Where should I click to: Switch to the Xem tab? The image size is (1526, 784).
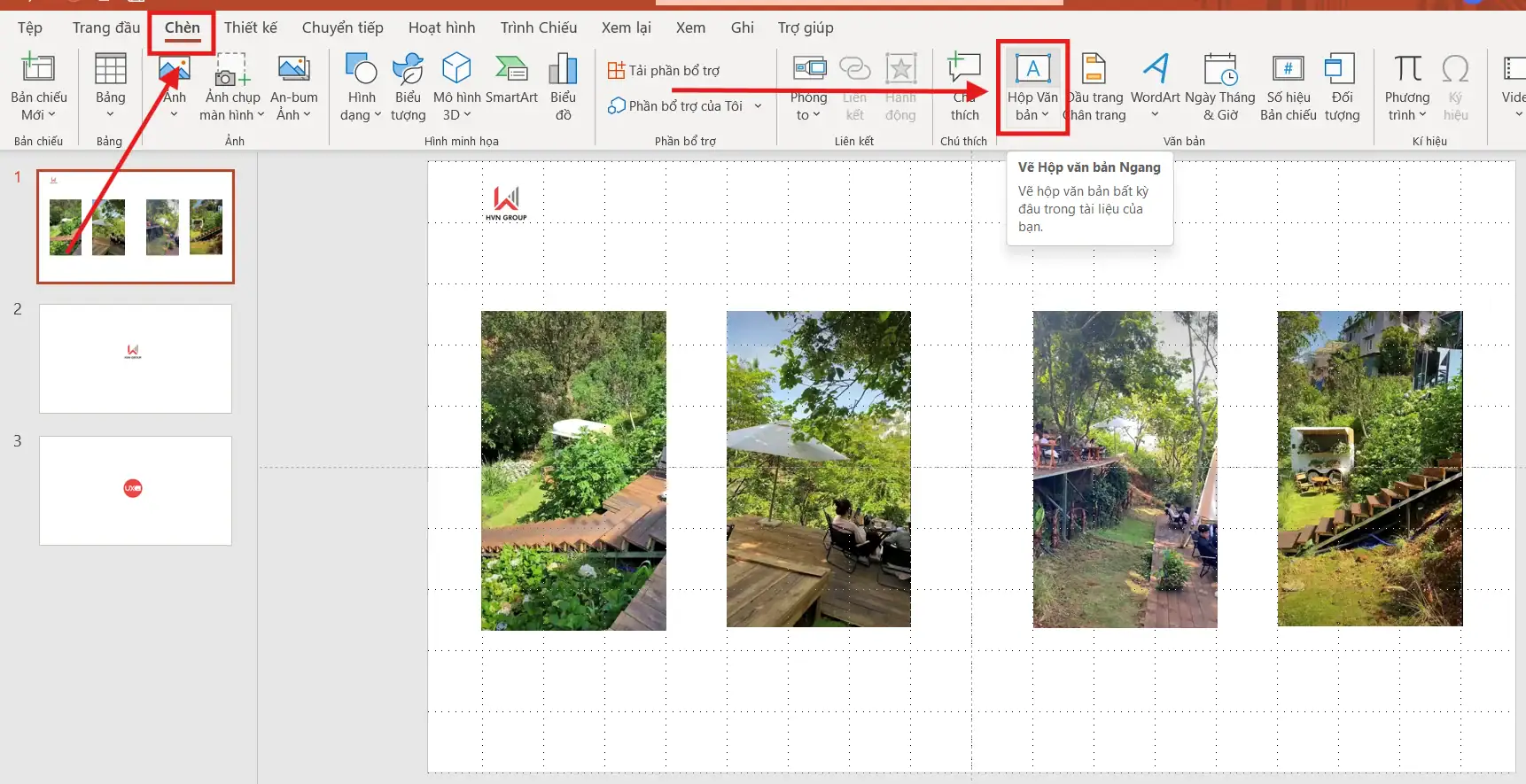click(x=691, y=27)
